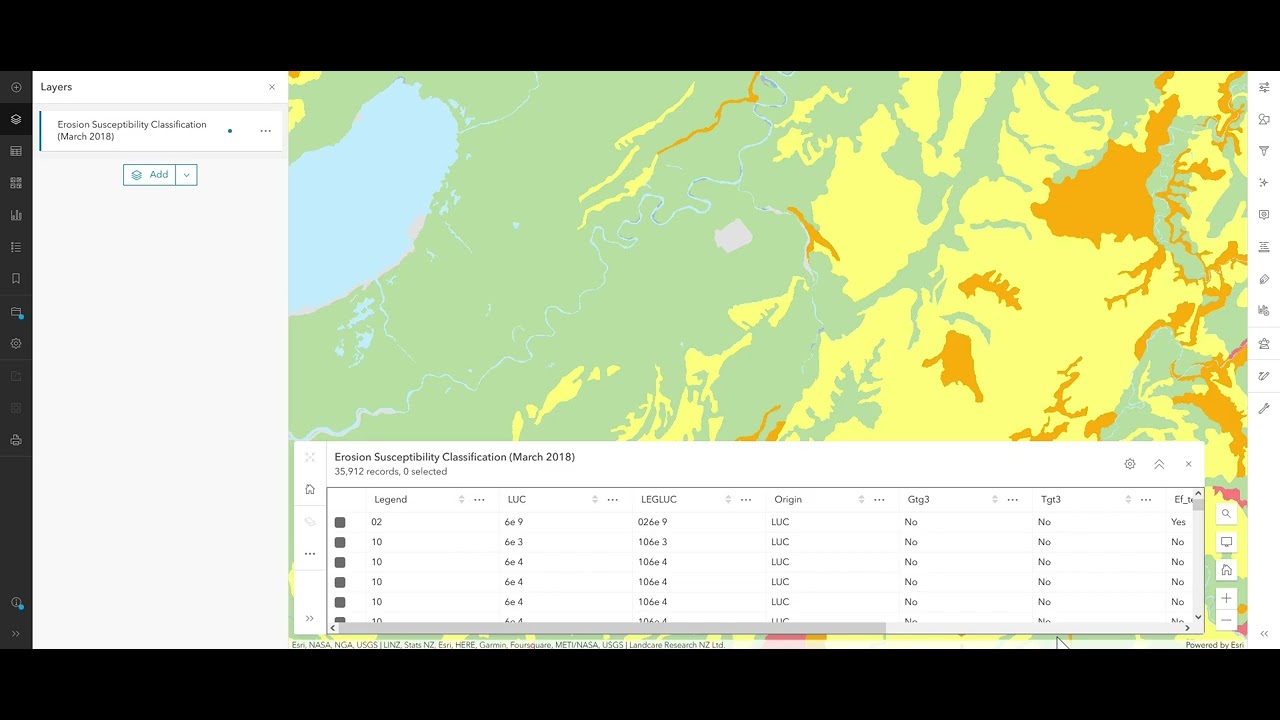Open the Add content plus icon

point(16,87)
